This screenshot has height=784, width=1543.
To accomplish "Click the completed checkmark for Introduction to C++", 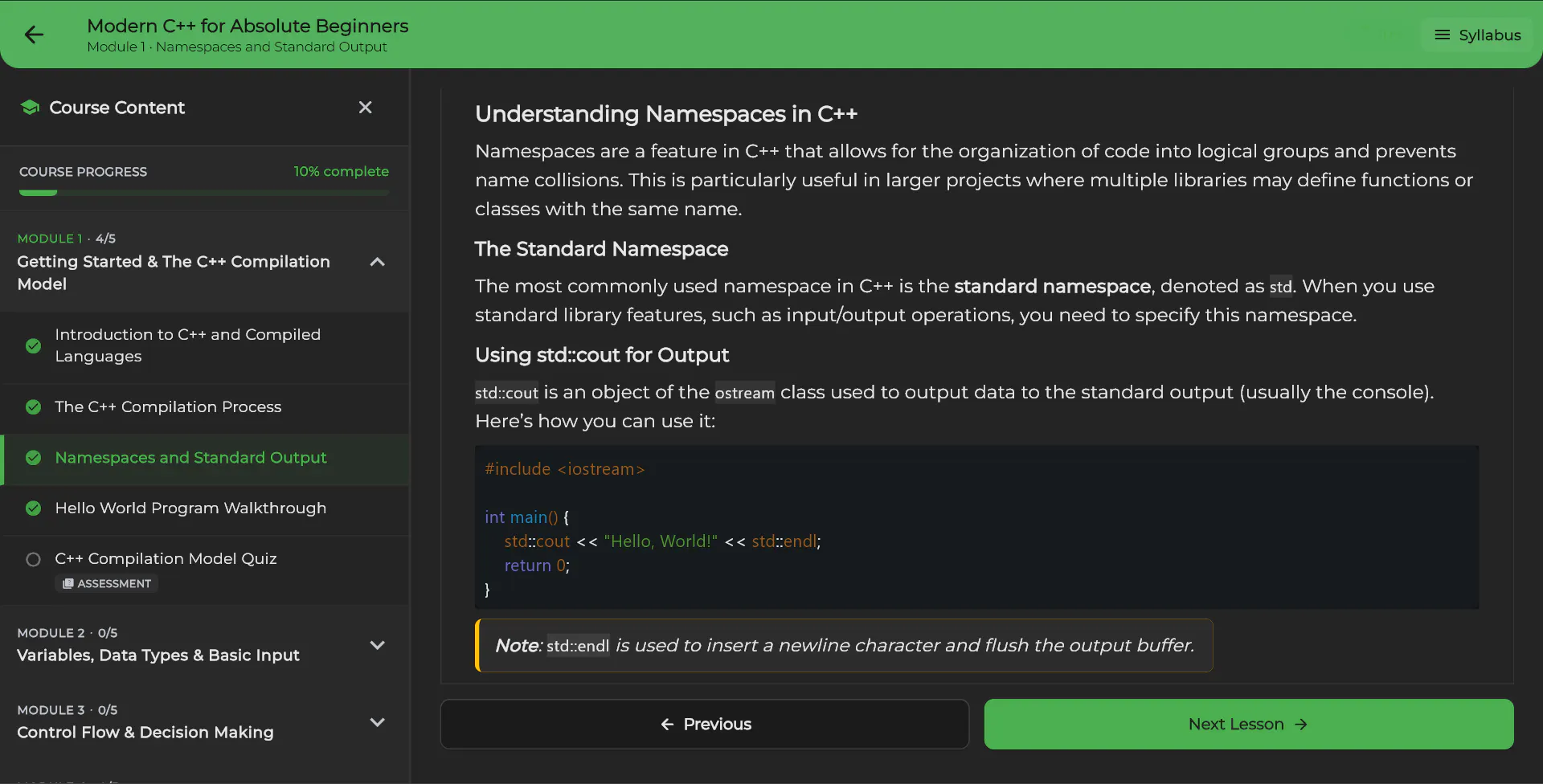I will (x=33, y=345).
